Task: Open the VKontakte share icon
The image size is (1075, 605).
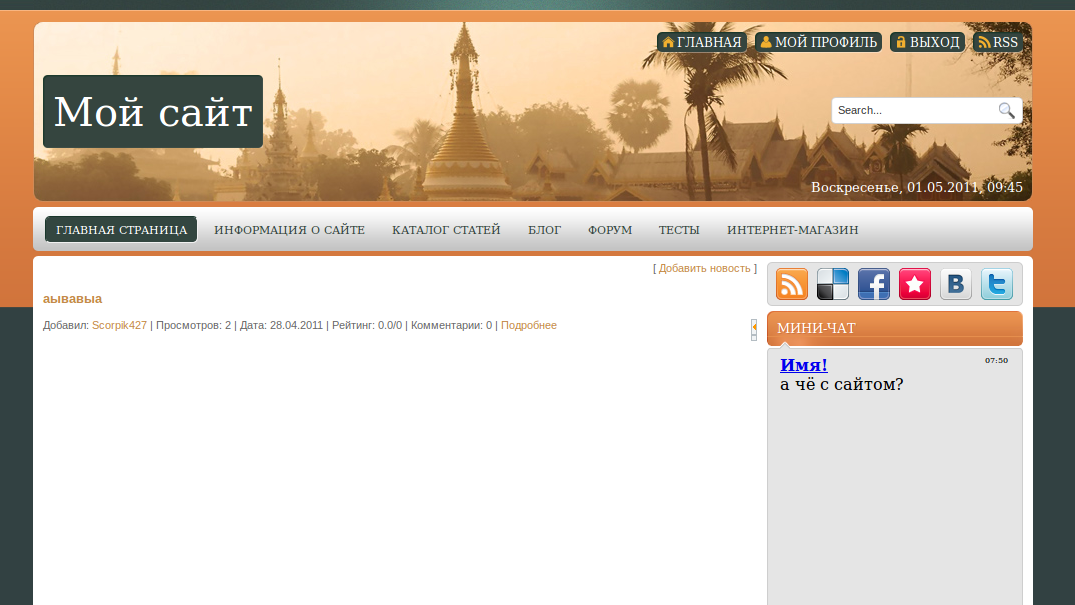Action: point(956,284)
